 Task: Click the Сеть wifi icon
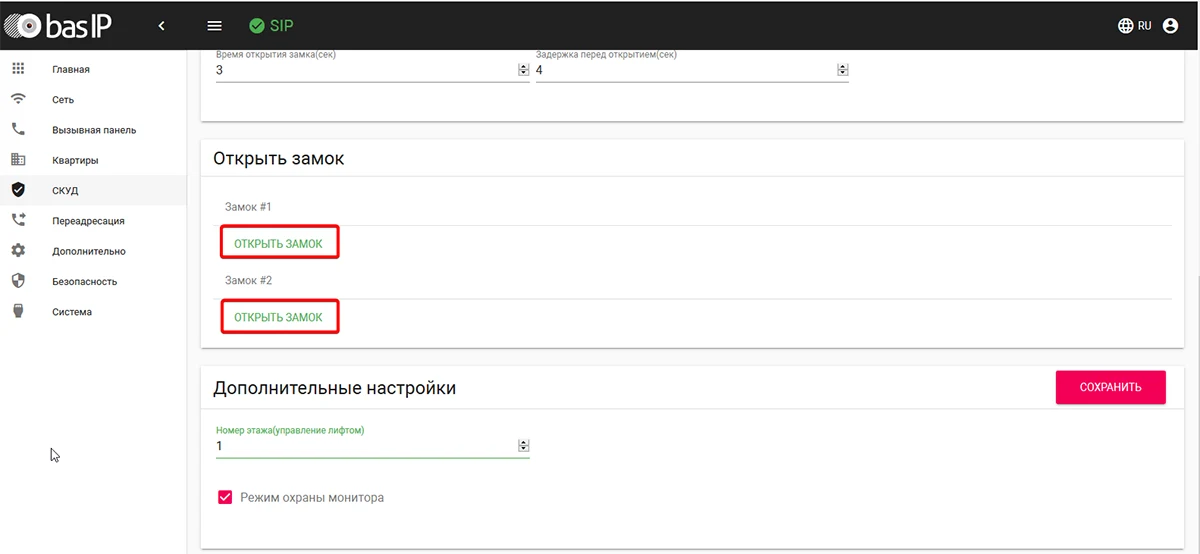[x=17, y=99]
